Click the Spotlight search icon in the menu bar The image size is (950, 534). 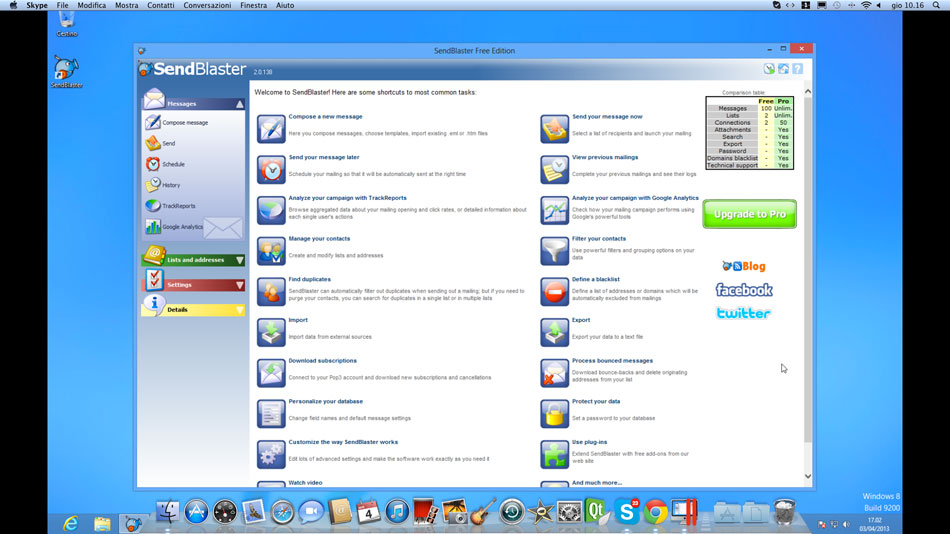[x=936, y=5]
